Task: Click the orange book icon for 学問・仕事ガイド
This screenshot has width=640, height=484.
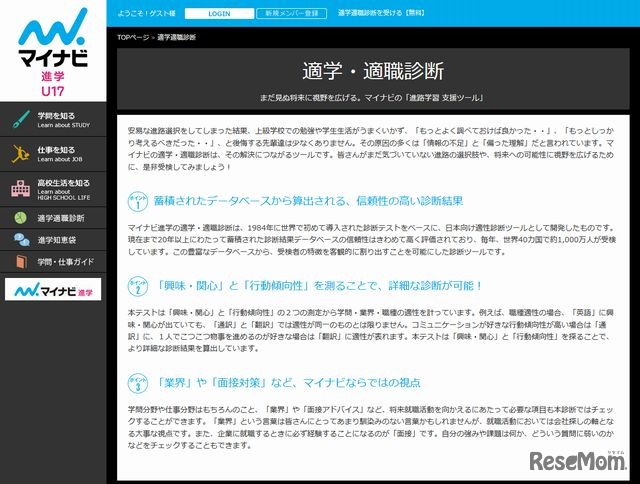Action: [21, 262]
